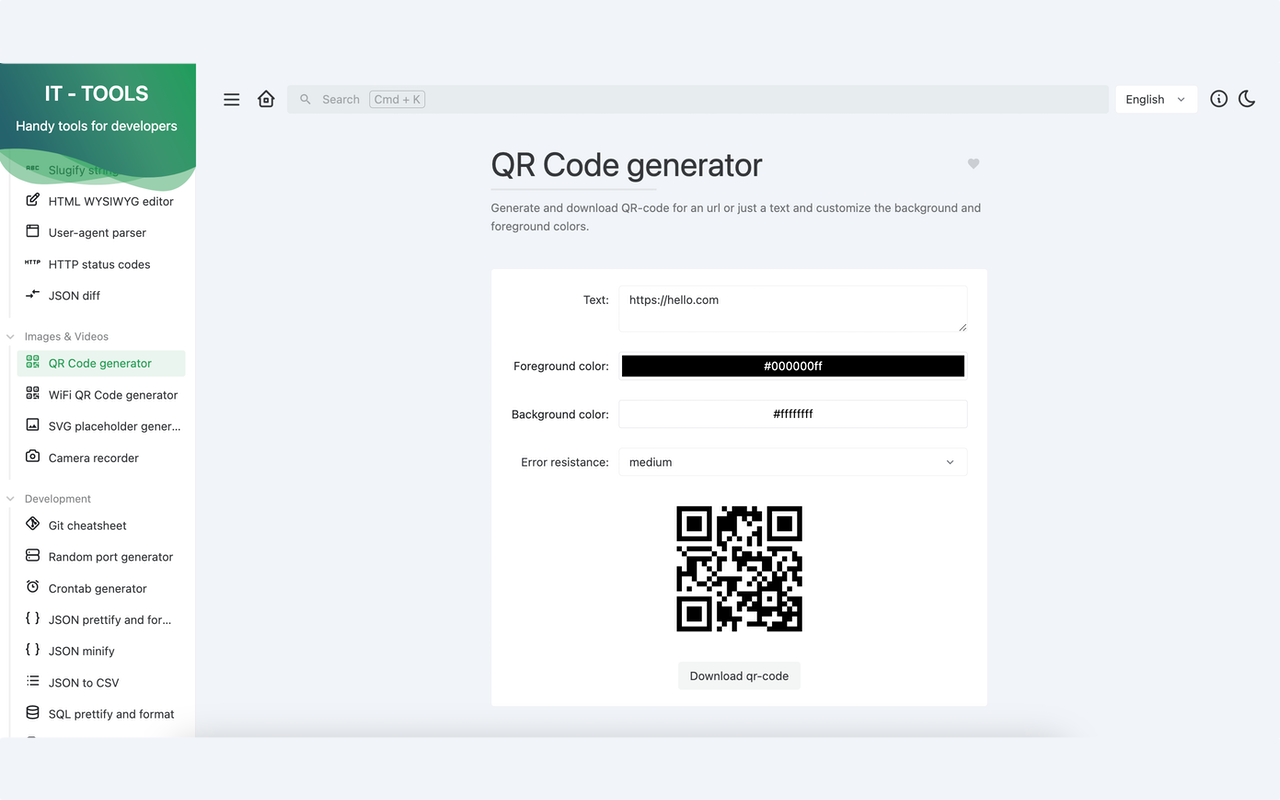Click the SQL prettify and format icon

(x=33, y=713)
